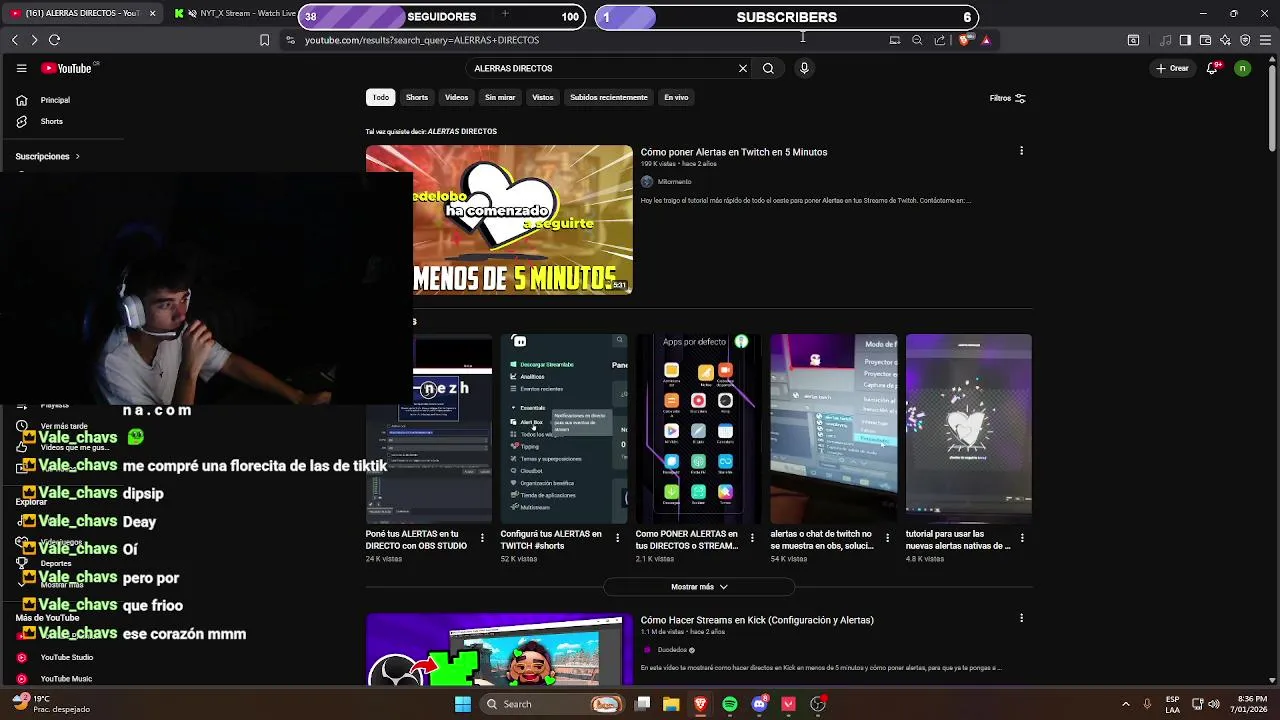
Task: Open options for Configurá tus ALERTAS short
Action: (617, 538)
